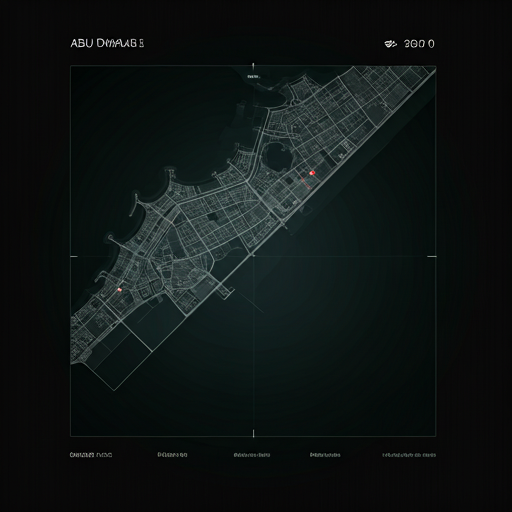Select the red marker near the circular lake
This screenshot has height=512, width=512.
(312, 173)
